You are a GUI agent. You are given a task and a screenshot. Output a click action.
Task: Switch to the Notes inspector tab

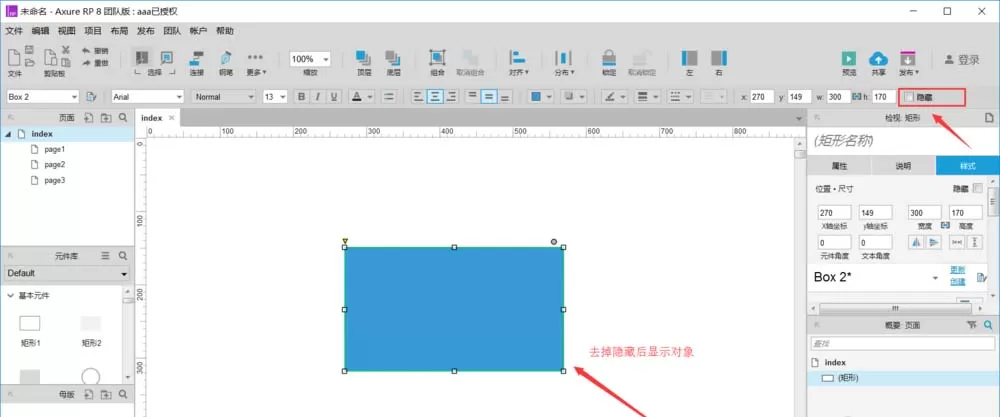tap(904, 166)
